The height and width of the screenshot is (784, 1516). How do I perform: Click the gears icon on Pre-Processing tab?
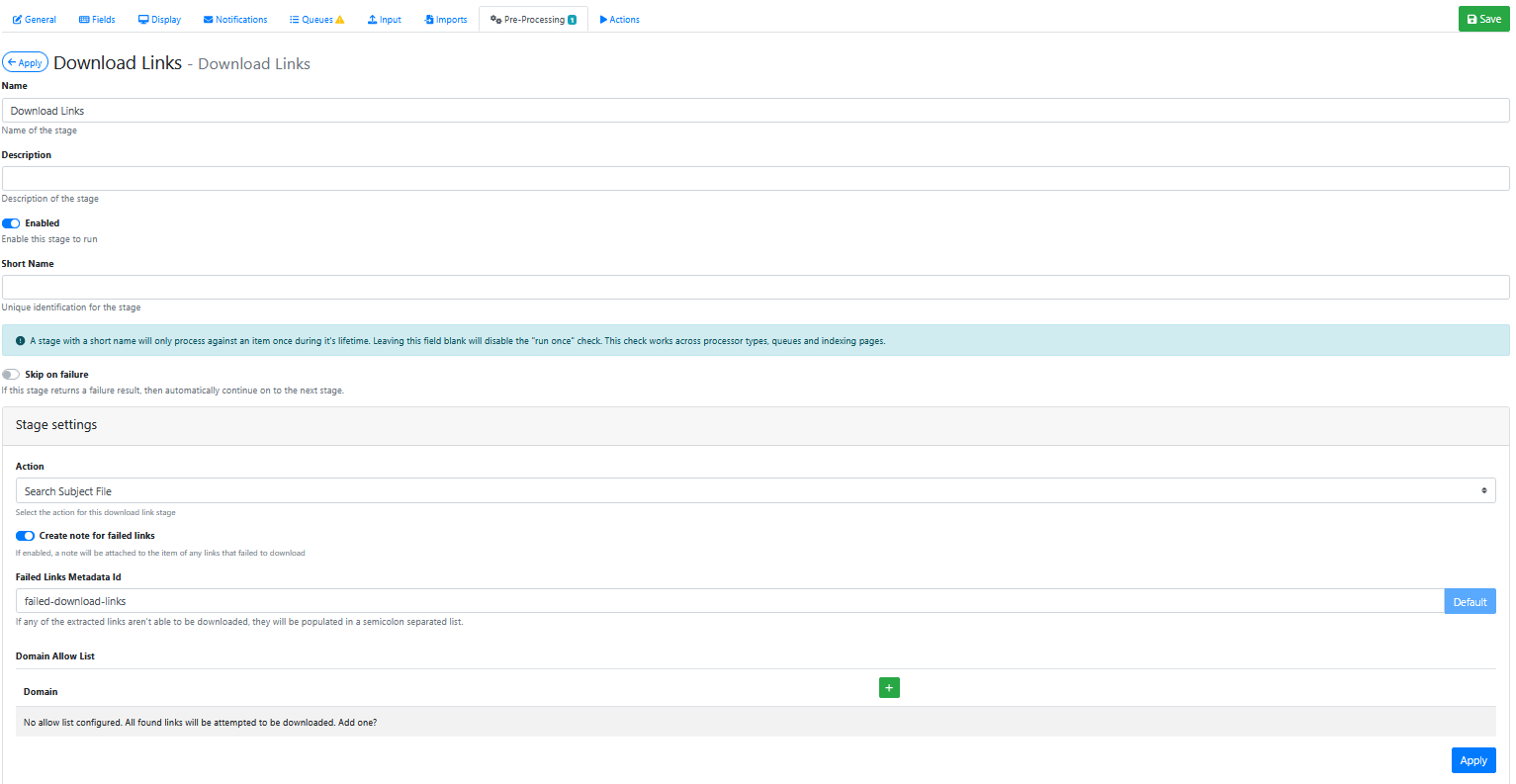coord(495,20)
